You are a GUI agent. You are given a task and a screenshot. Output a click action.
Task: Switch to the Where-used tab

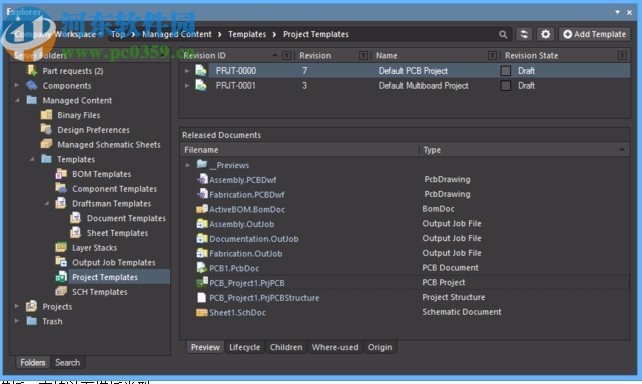(x=335, y=347)
